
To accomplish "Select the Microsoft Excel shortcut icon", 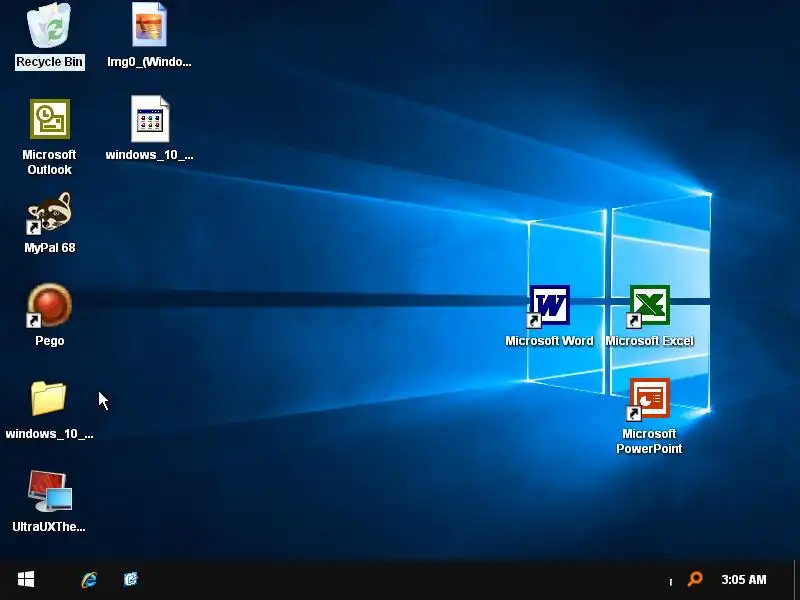I will point(649,305).
